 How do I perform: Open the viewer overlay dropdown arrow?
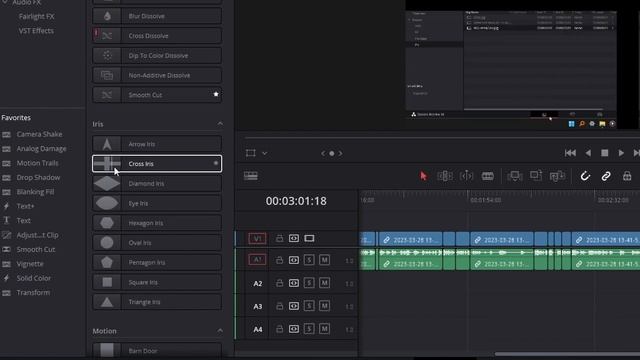pos(264,153)
